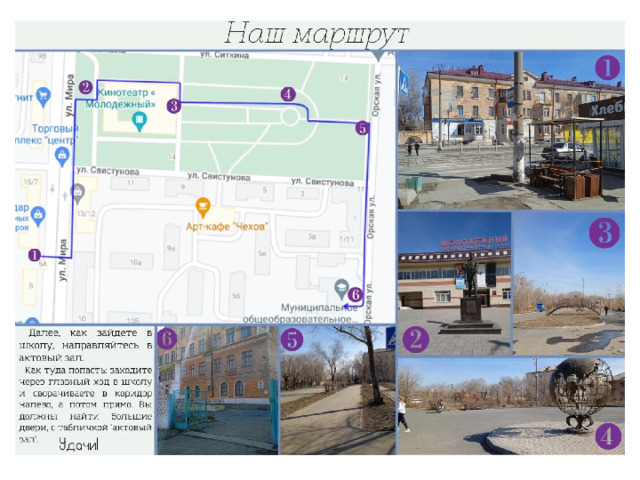Click the Арт-кафе "Чехов" map label
The image size is (640, 480).
coord(227,227)
